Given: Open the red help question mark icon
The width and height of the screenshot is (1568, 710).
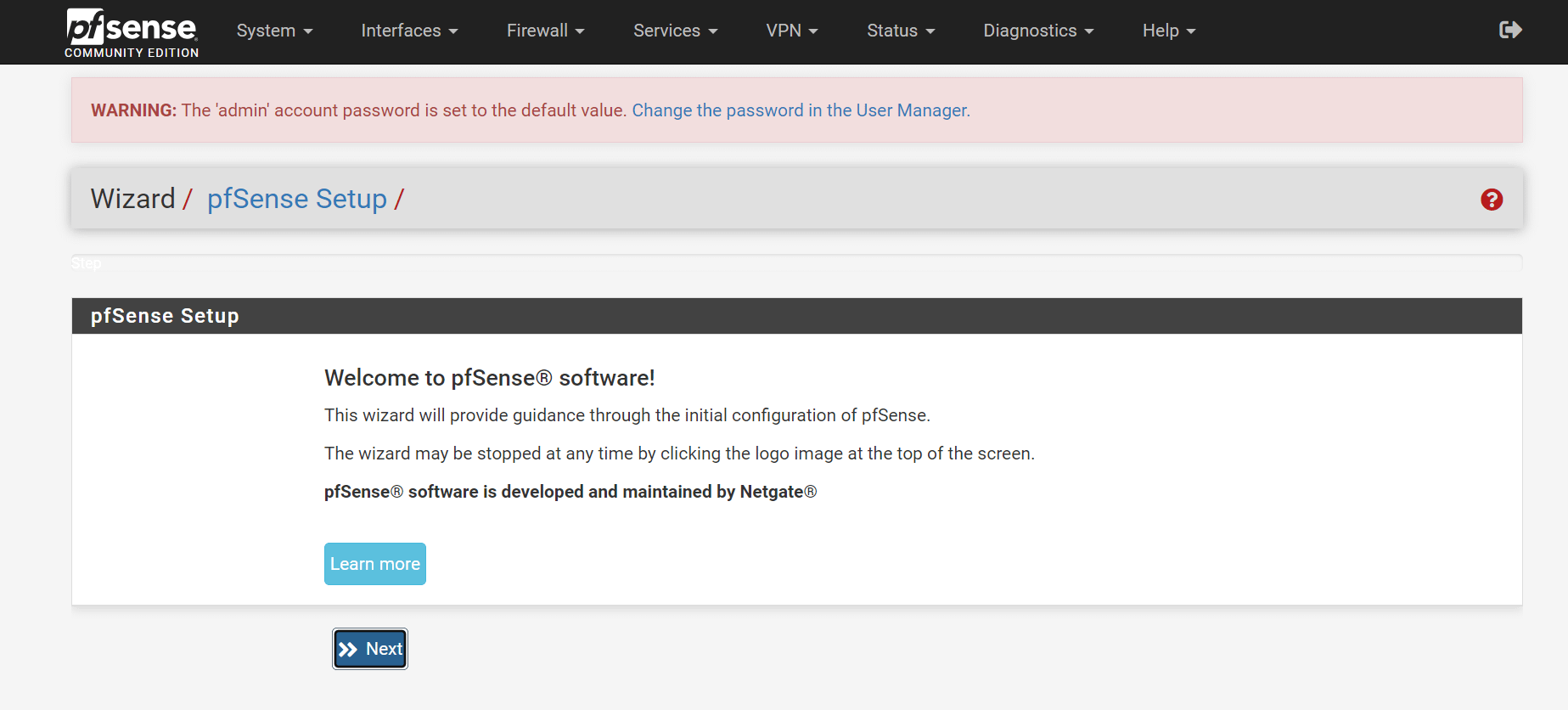Looking at the screenshot, I should coord(1492,200).
